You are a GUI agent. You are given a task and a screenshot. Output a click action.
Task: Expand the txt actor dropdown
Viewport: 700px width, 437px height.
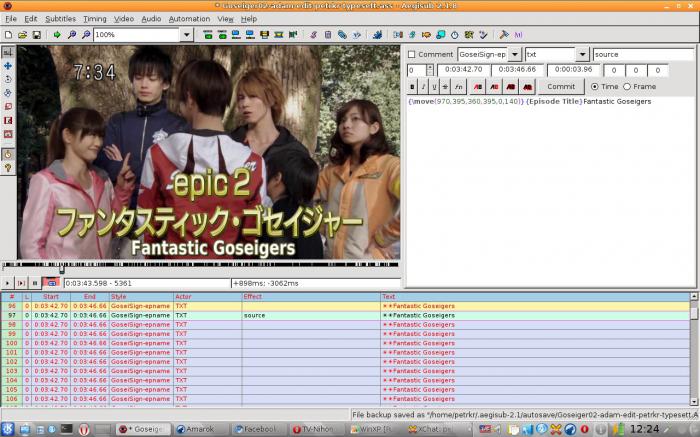tap(582, 54)
